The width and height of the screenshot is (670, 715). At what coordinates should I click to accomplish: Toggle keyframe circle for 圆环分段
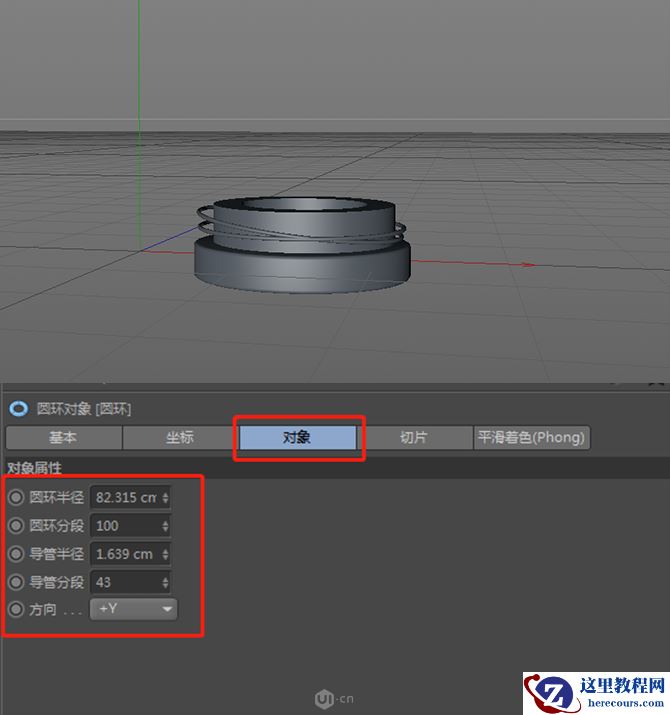16,526
